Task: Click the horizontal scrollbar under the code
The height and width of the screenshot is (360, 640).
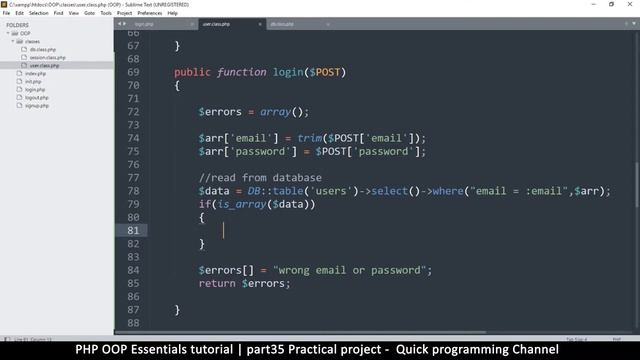Action: point(300,332)
